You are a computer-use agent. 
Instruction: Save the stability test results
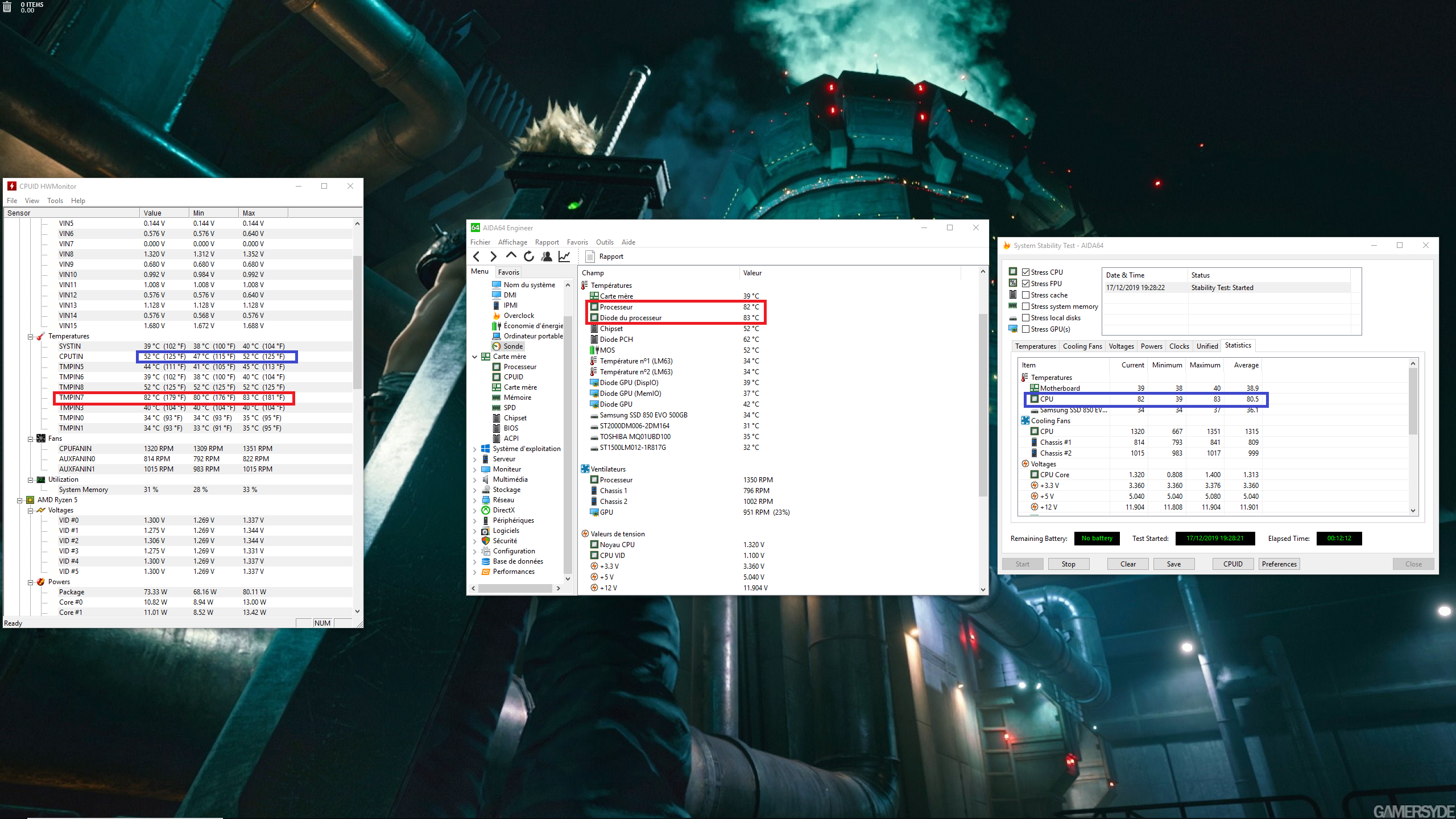(1174, 564)
